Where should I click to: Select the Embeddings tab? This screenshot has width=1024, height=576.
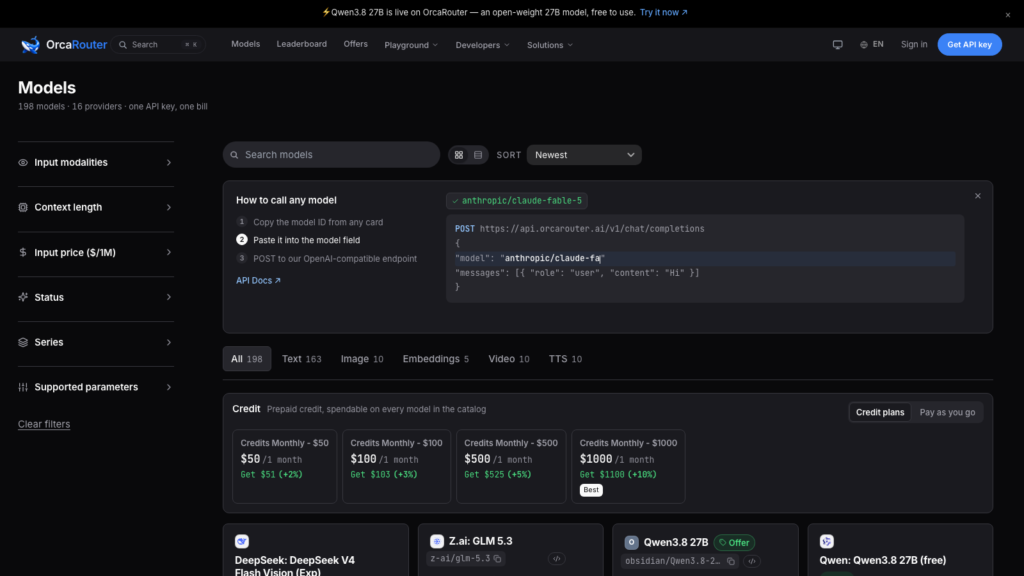click(436, 359)
